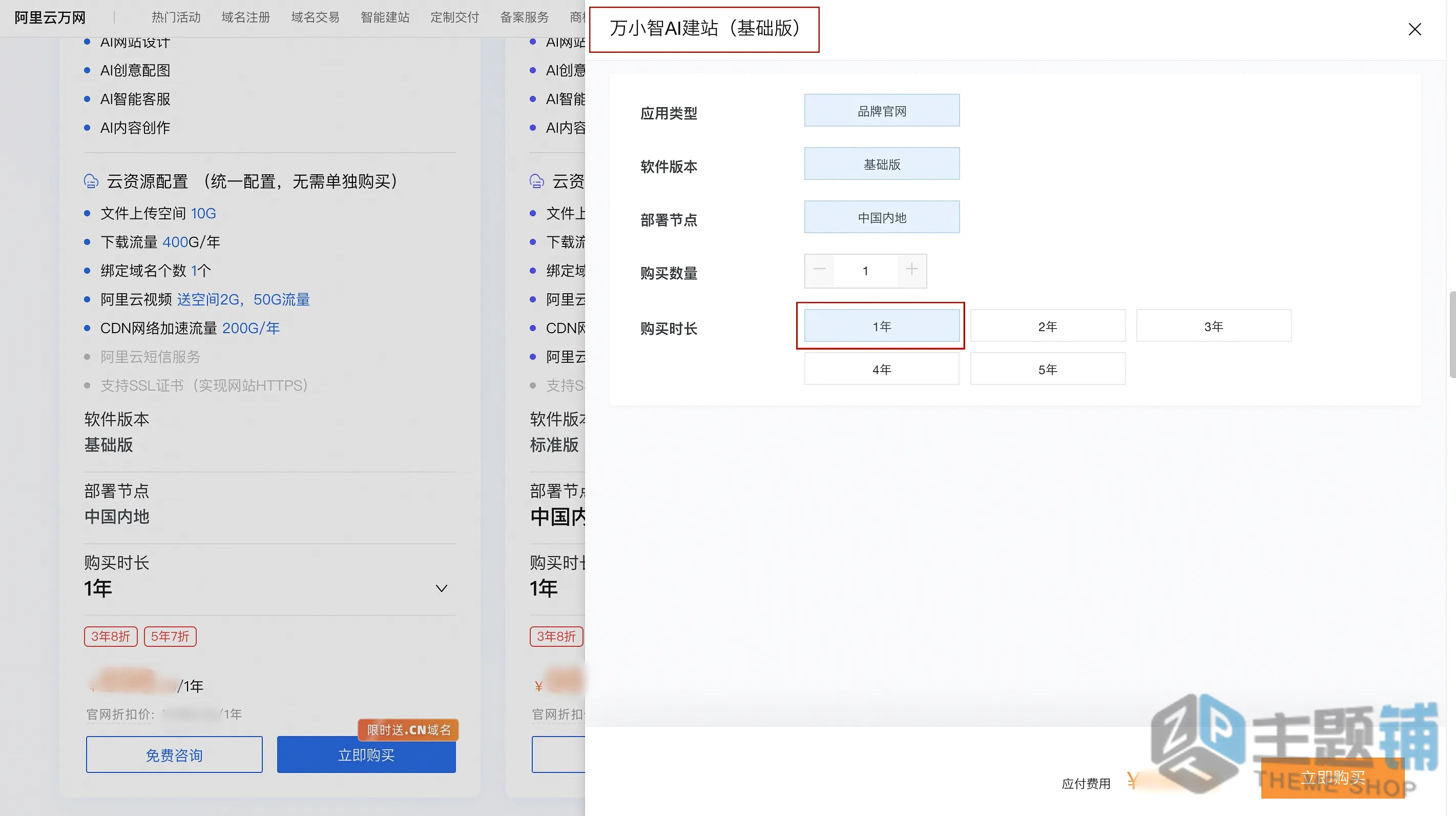Click the 免费咨询 button
The image size is (1456, 816).
click(x=174, y=755)
